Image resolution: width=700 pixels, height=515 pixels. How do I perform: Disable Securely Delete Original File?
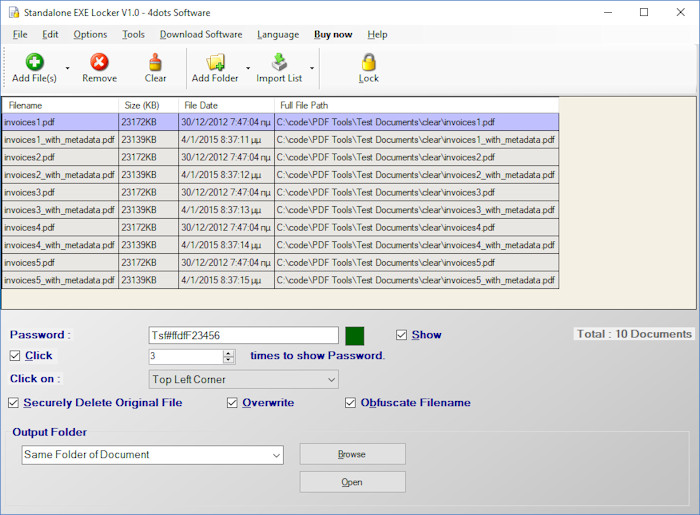(14, 403)
